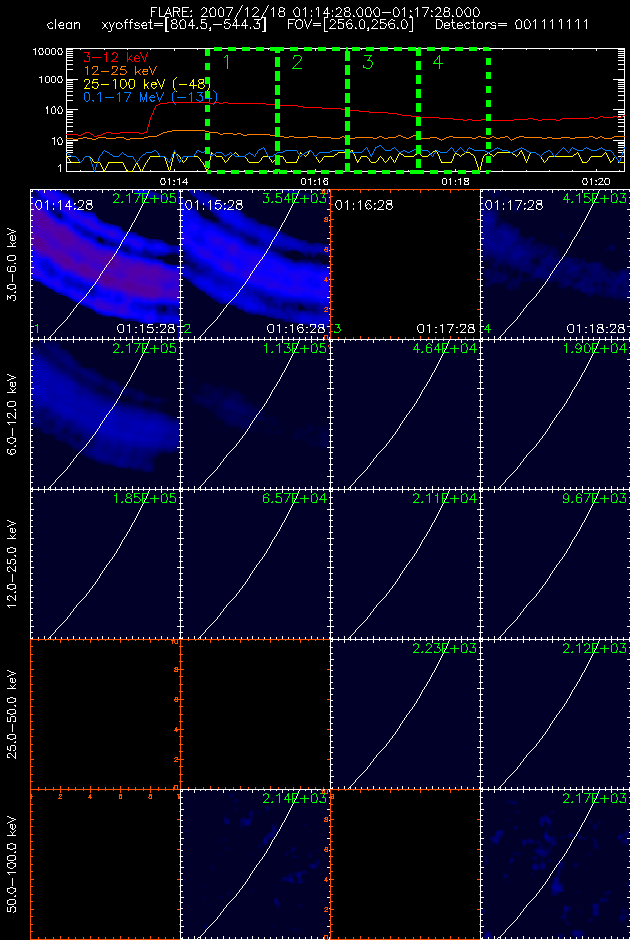The image size is (630, 940).
Task: Click the 01:16 time axis tick label
Action: click(315, 181)
